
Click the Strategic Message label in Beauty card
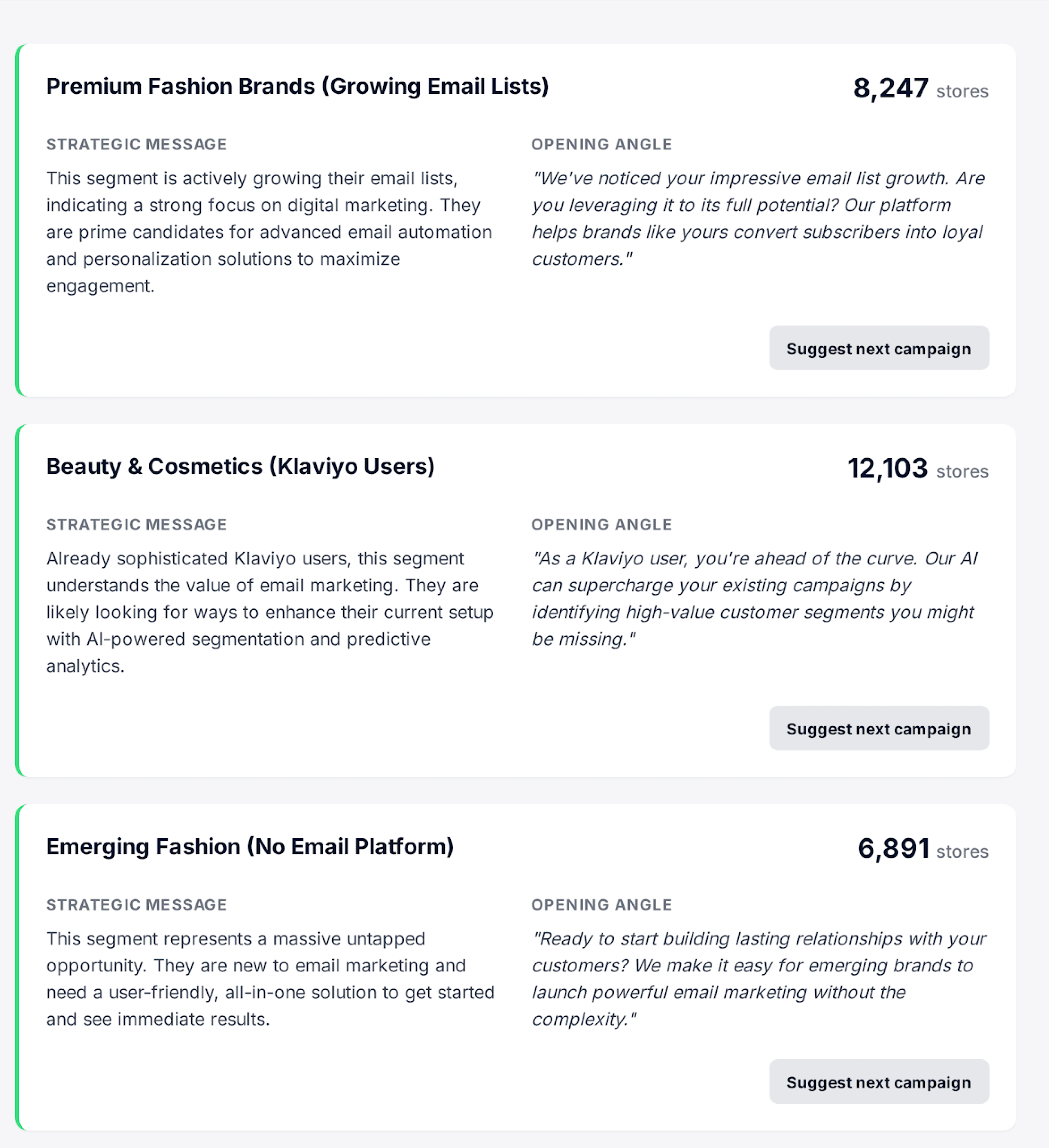(x=136, y=525)
